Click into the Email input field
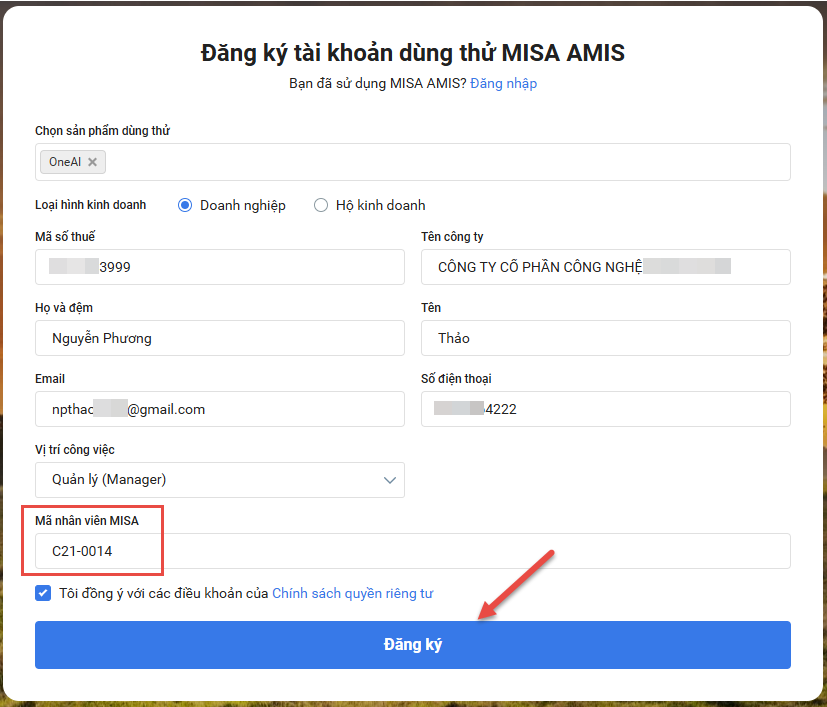 (x=220, y=409)
